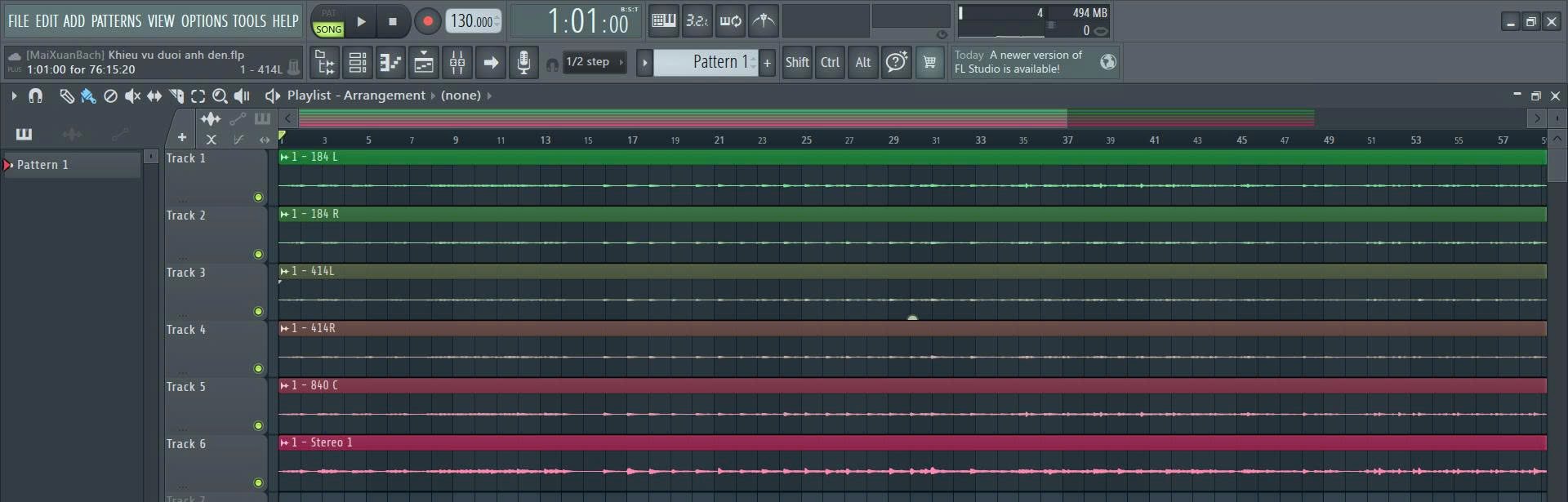The height and width of the screenshot is (502, 1568).
Task: Toggle typing keyboard to piano icon
Action: pyautogui.click(x=663, y=21)
